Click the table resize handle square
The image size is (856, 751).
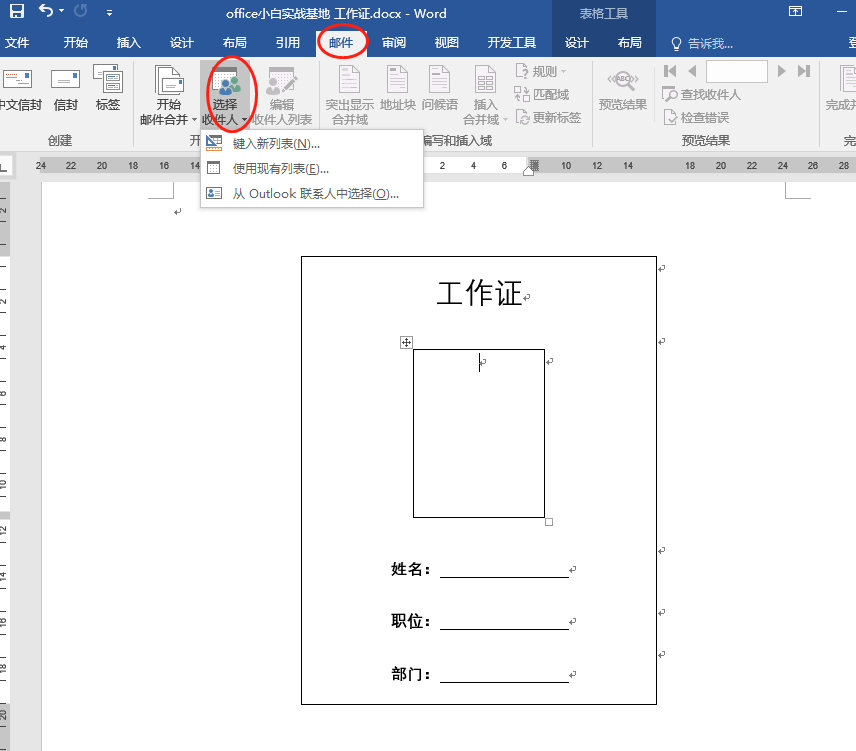(x=549, y=522)
